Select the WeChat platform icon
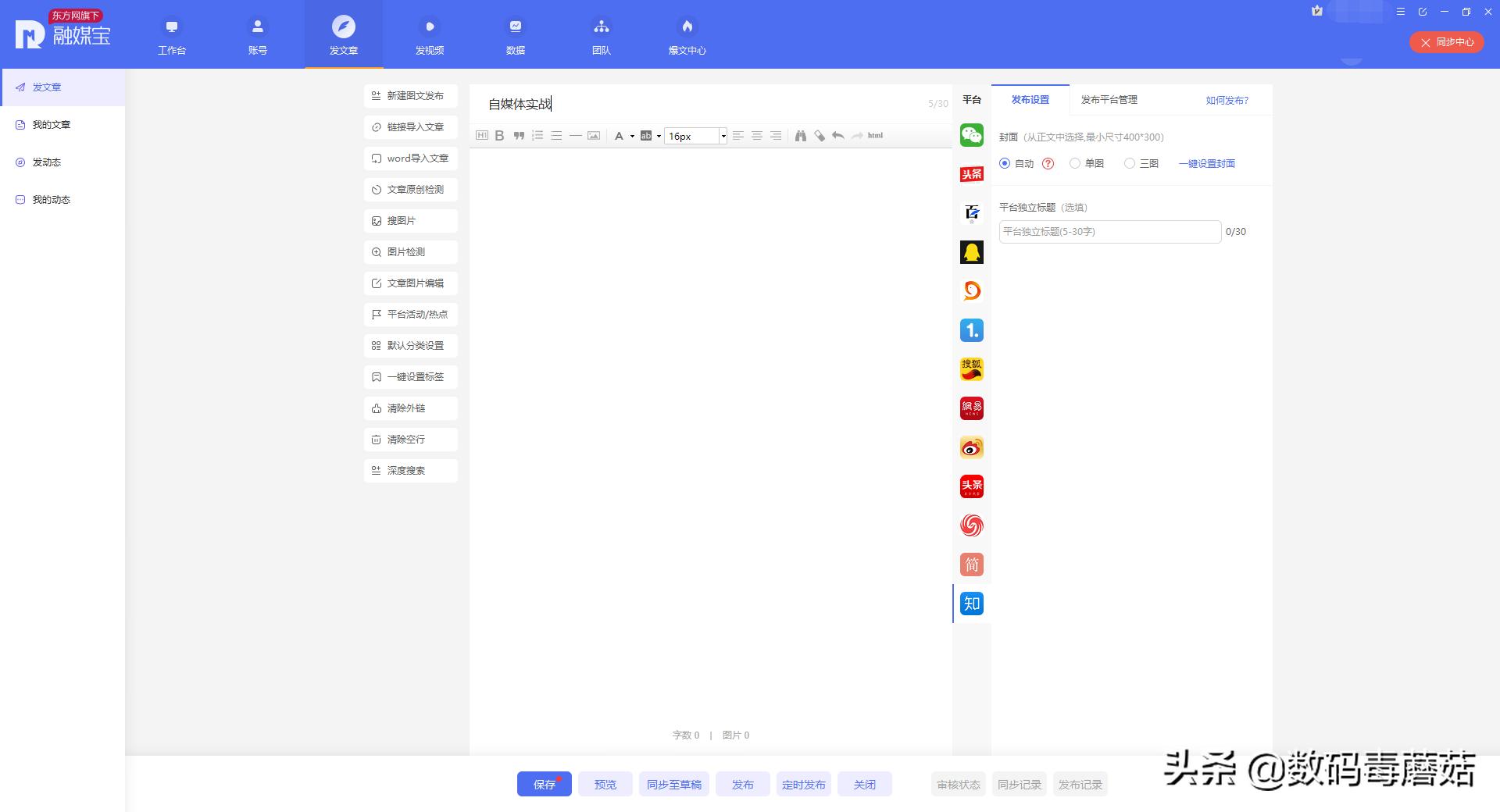 971,135
